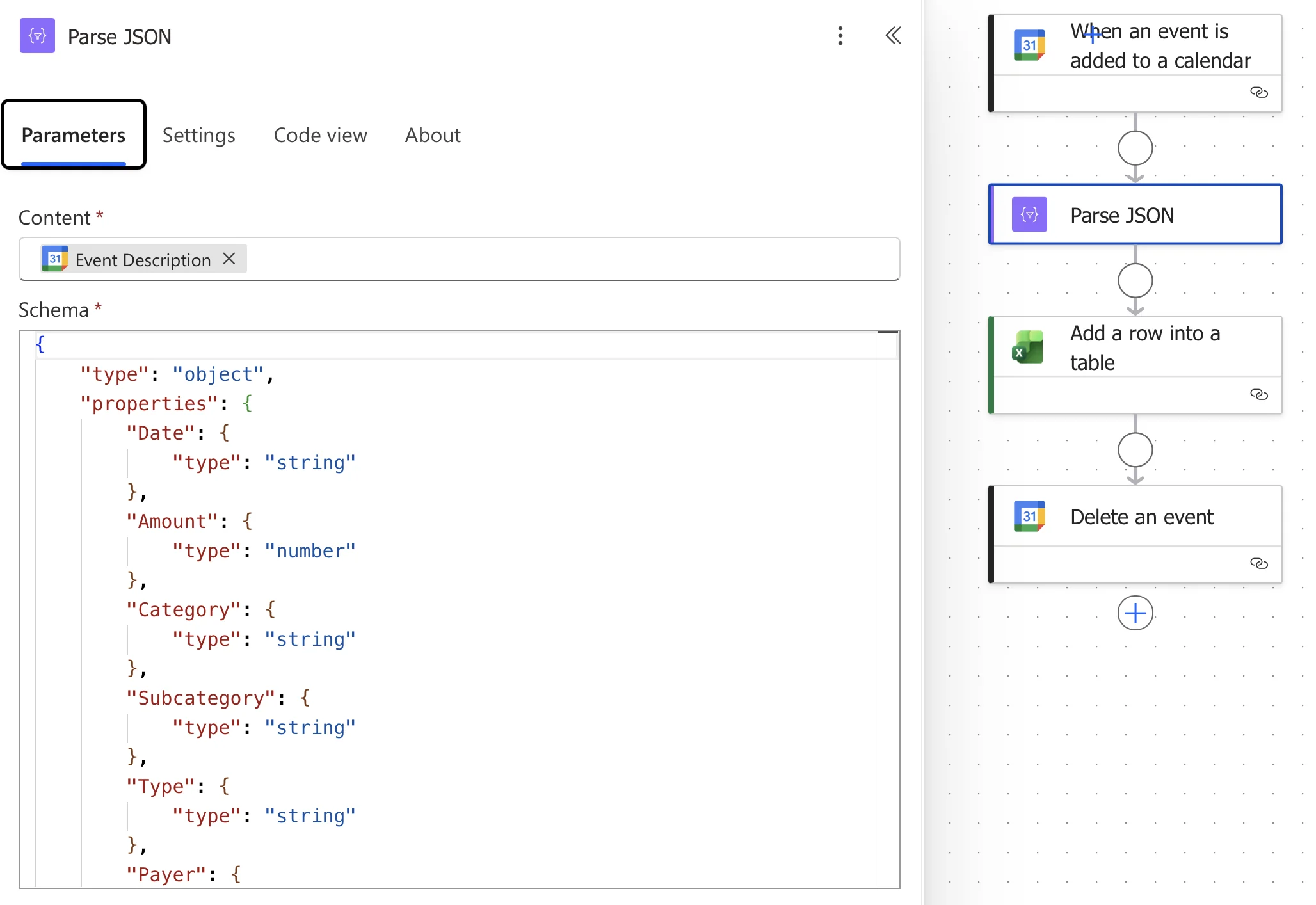Select the 'Delete an event' action card
The image size is (1316, 905).
[1135, 534]
